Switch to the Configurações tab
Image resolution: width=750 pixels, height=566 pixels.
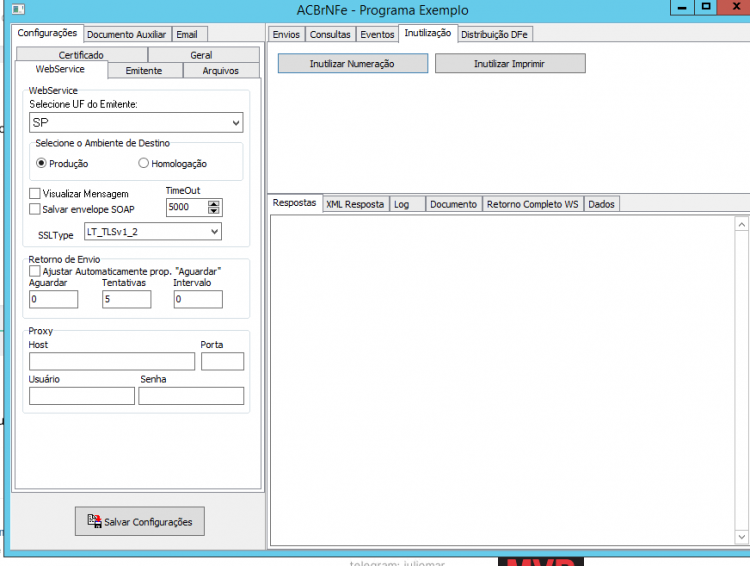click(x=47, y=33)
